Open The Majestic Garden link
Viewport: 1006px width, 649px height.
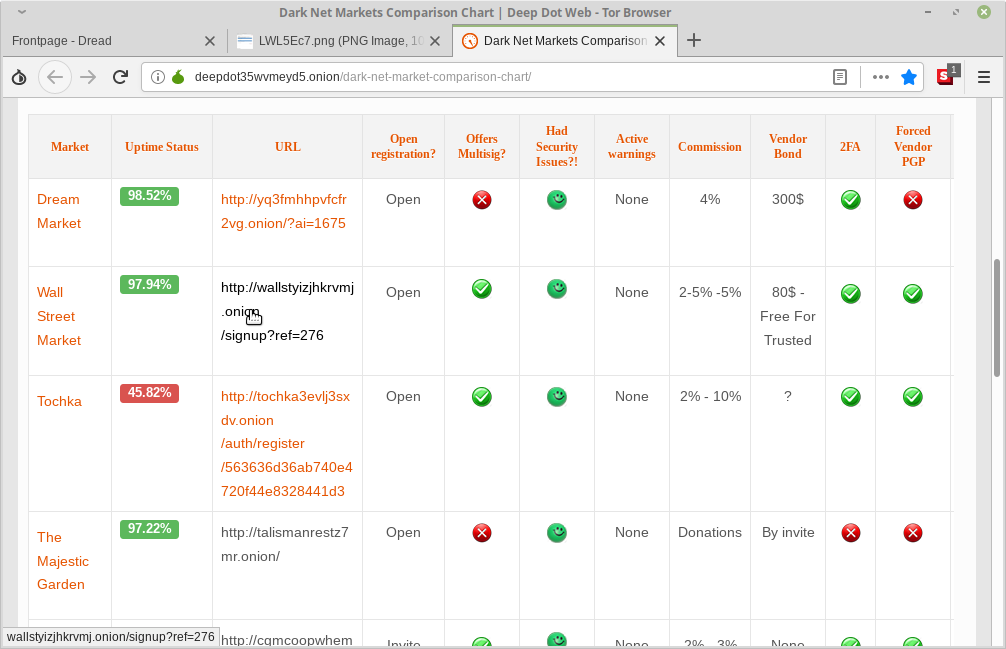click(x=62, y=560)
